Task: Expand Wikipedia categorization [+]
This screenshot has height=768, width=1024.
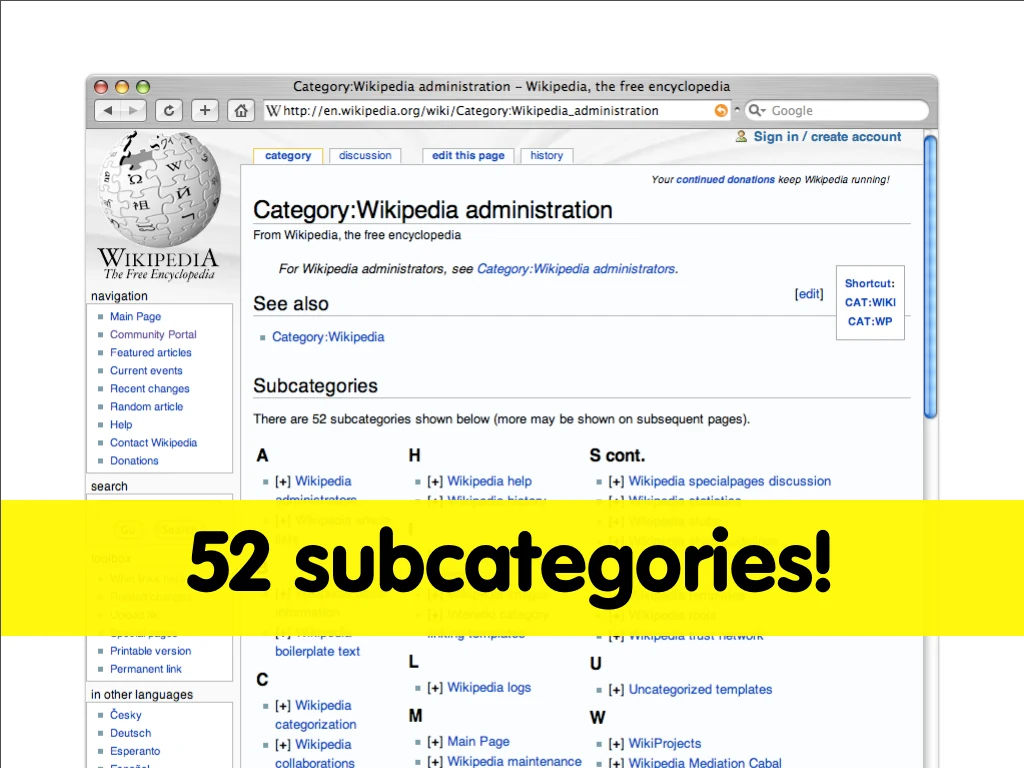Action: tap(283, 706)
